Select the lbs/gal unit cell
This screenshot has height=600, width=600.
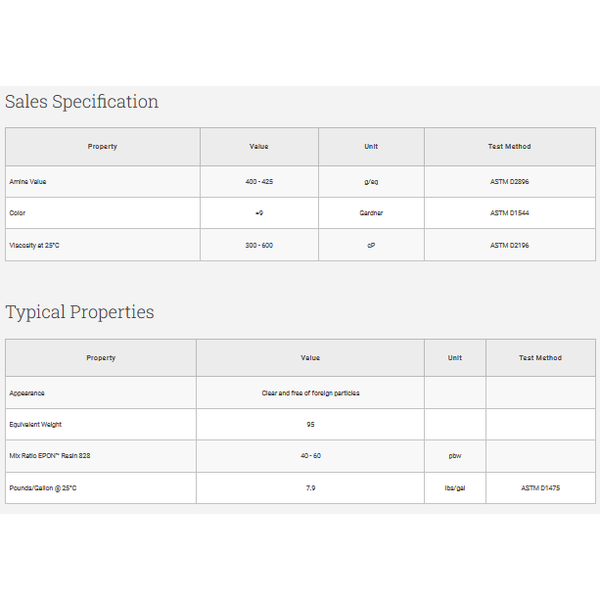pyautogui.click(x=455, y=488)
